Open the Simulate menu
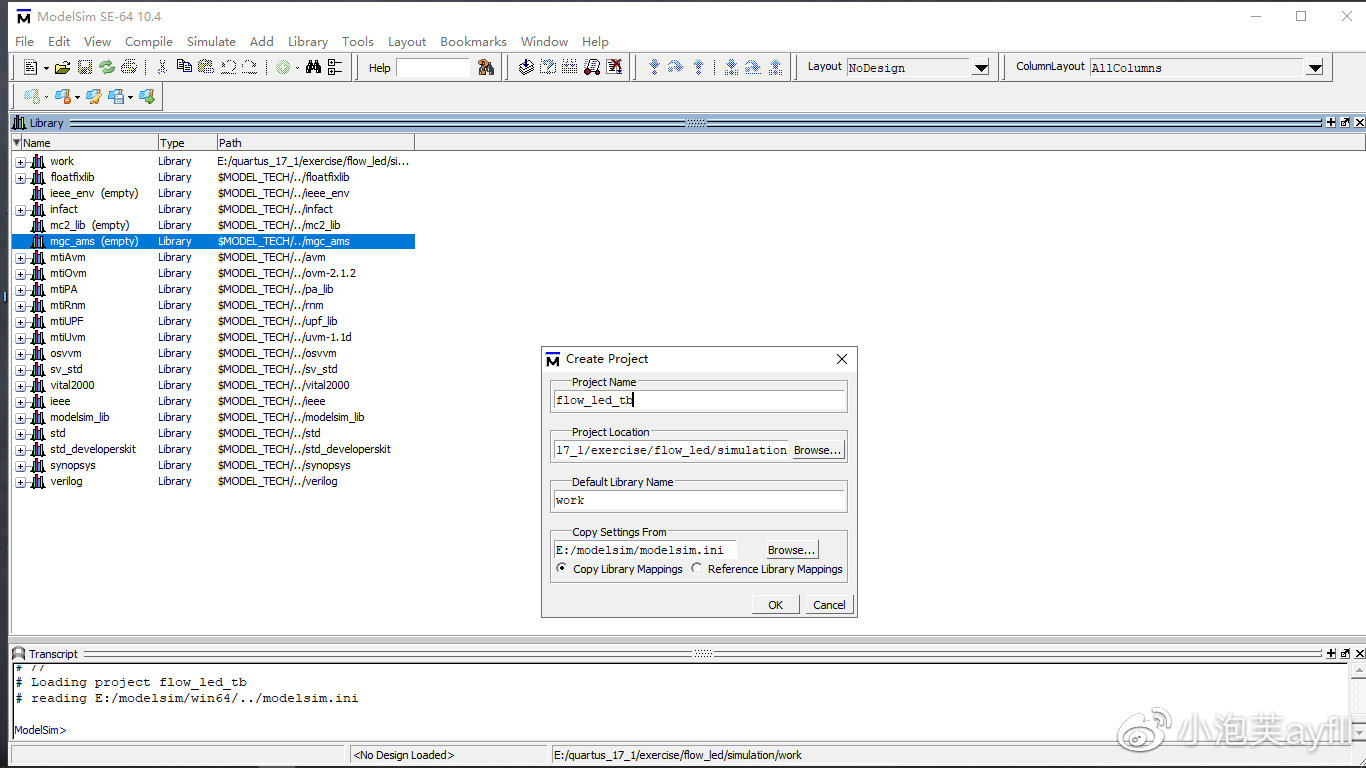 click(211, 41)
